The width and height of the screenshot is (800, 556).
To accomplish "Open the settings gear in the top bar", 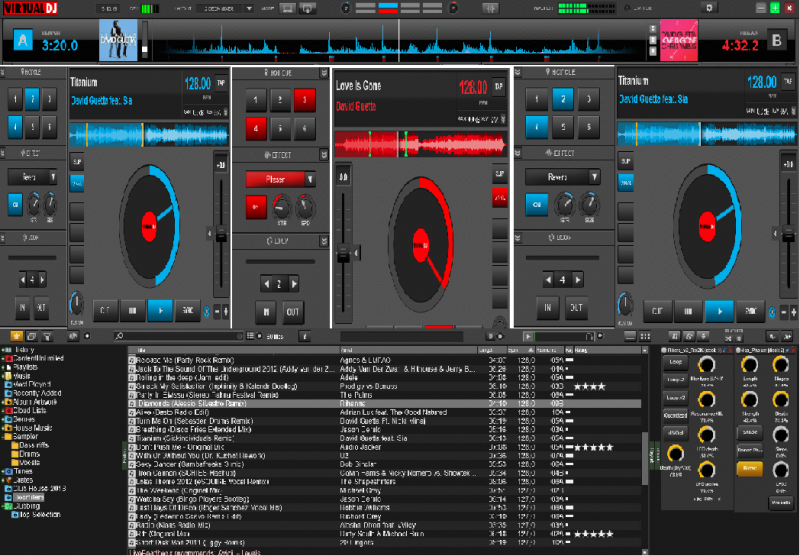I will pyautogui.click(x=709, y=8).
